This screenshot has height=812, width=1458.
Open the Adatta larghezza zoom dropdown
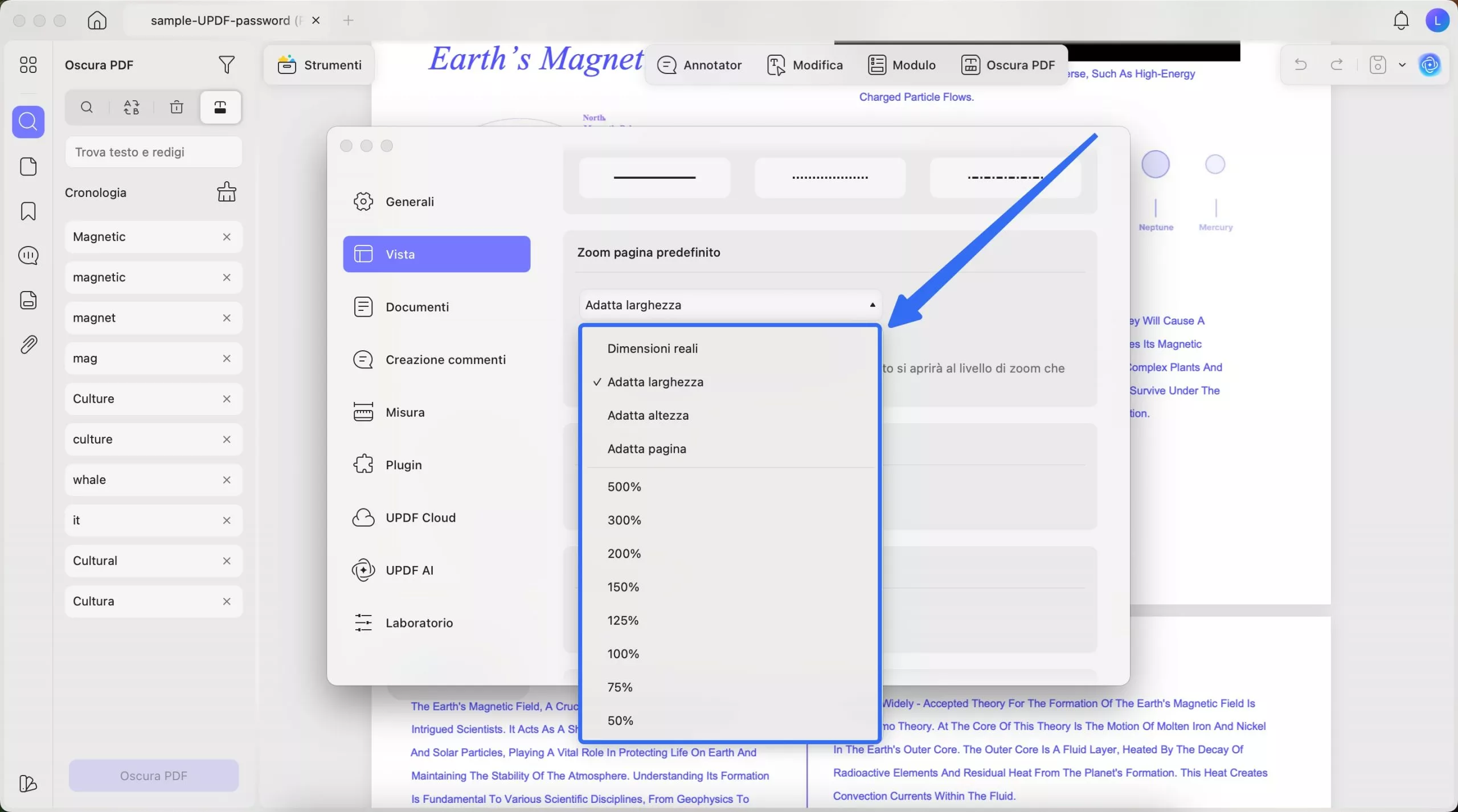[730, 305]
